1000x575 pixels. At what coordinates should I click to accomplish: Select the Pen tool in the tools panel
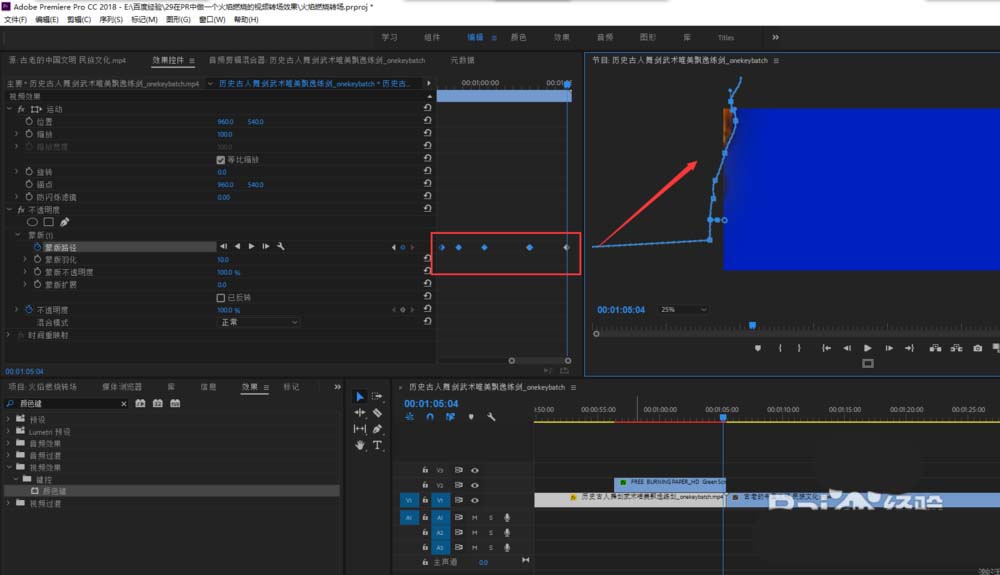[x=377, y=429]
